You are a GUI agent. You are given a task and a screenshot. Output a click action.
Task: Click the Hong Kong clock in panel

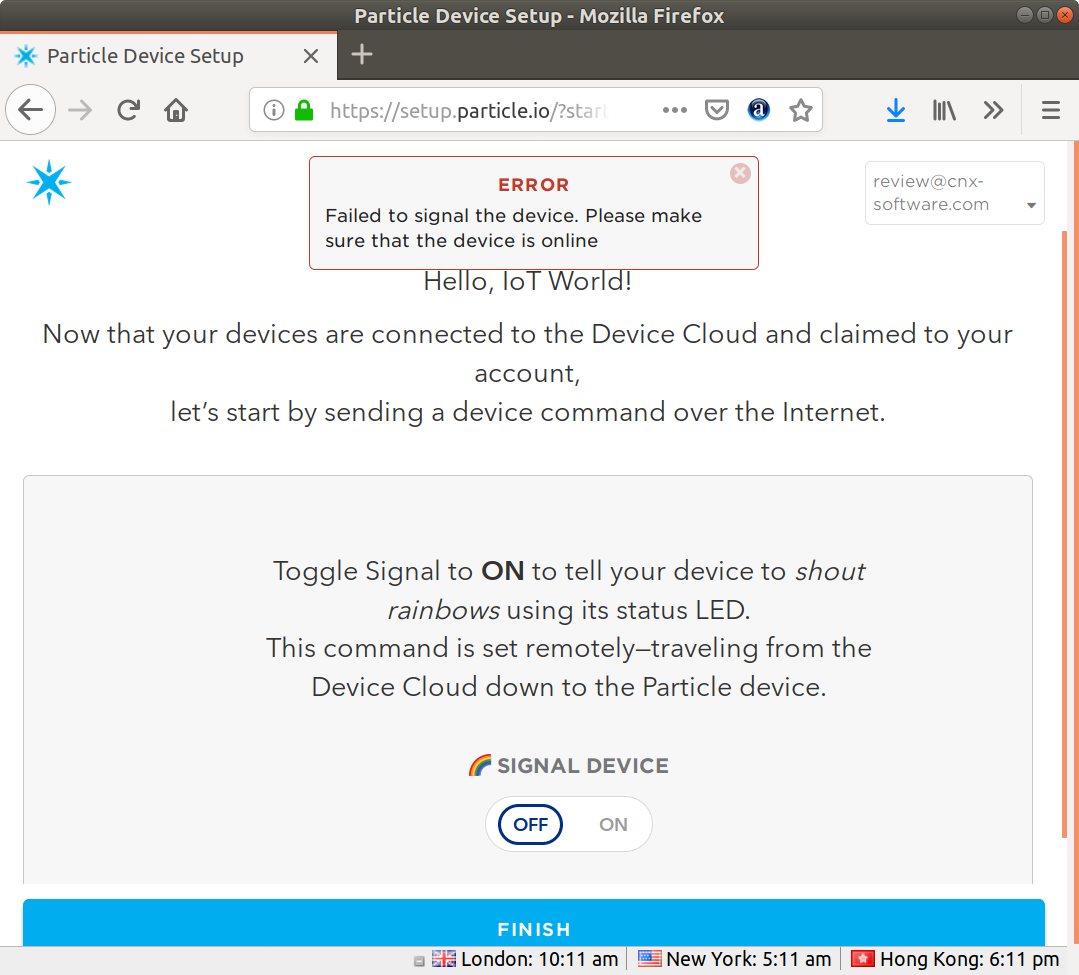970,959
